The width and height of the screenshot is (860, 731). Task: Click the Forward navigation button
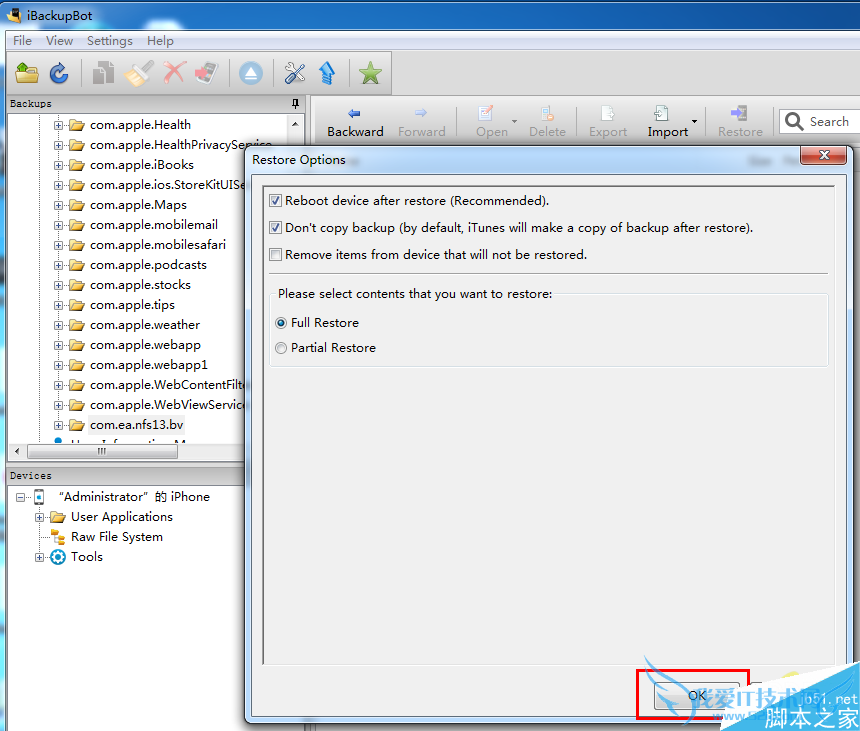[421, 122]
